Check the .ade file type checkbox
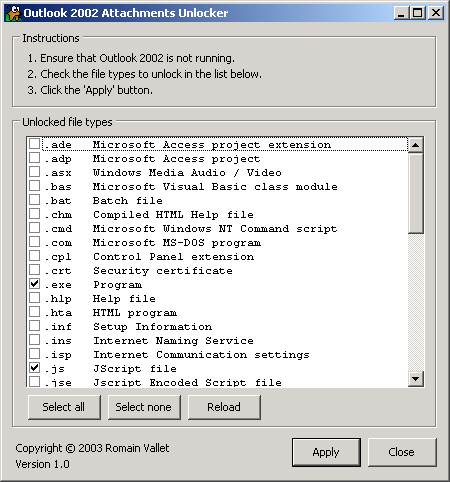Screen dimensions: 450x482 click(x=35, y=144)
